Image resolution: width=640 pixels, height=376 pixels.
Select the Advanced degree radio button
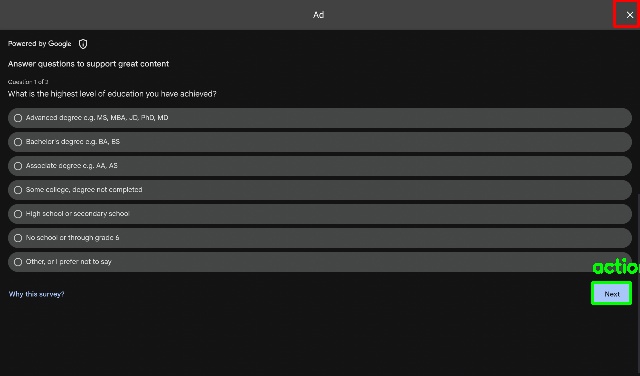point(18,118)
